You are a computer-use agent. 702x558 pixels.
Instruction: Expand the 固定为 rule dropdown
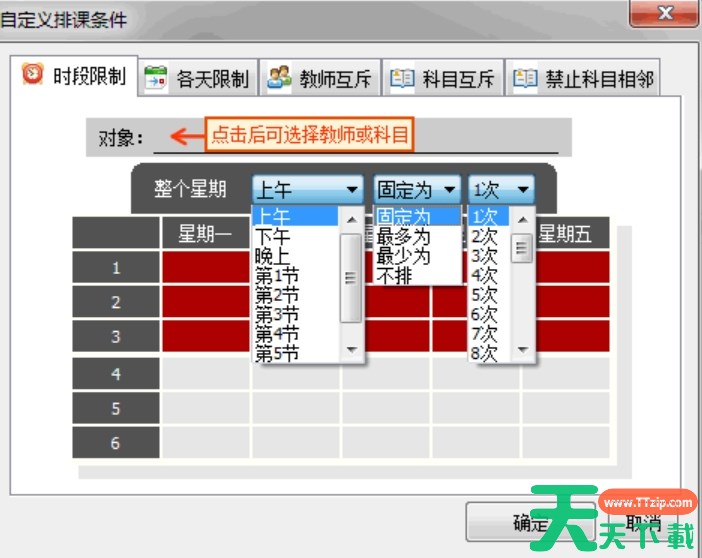417,189
